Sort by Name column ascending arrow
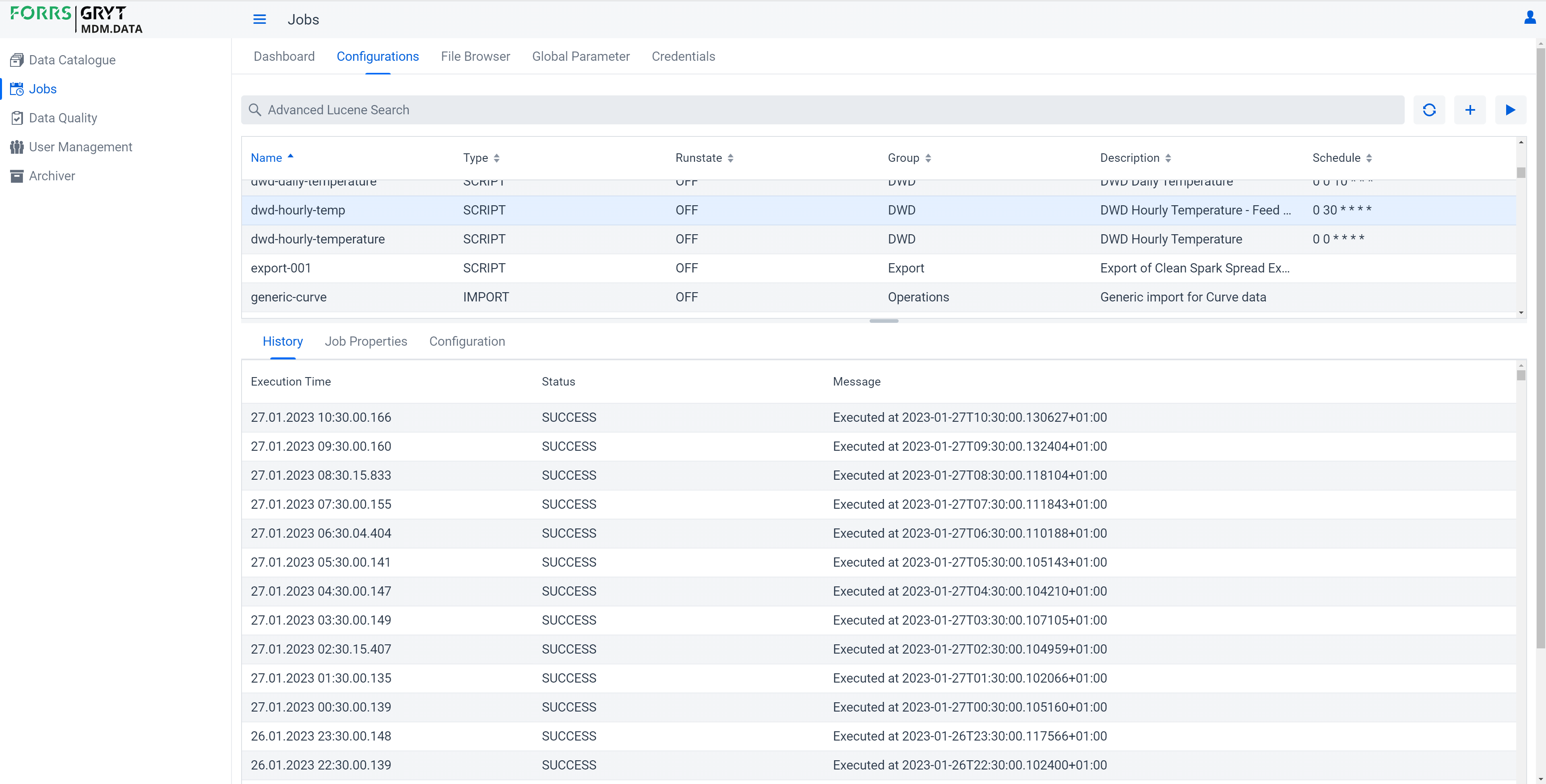The width and height of the screenshot is (1546, 784). [x=290, y=156]
